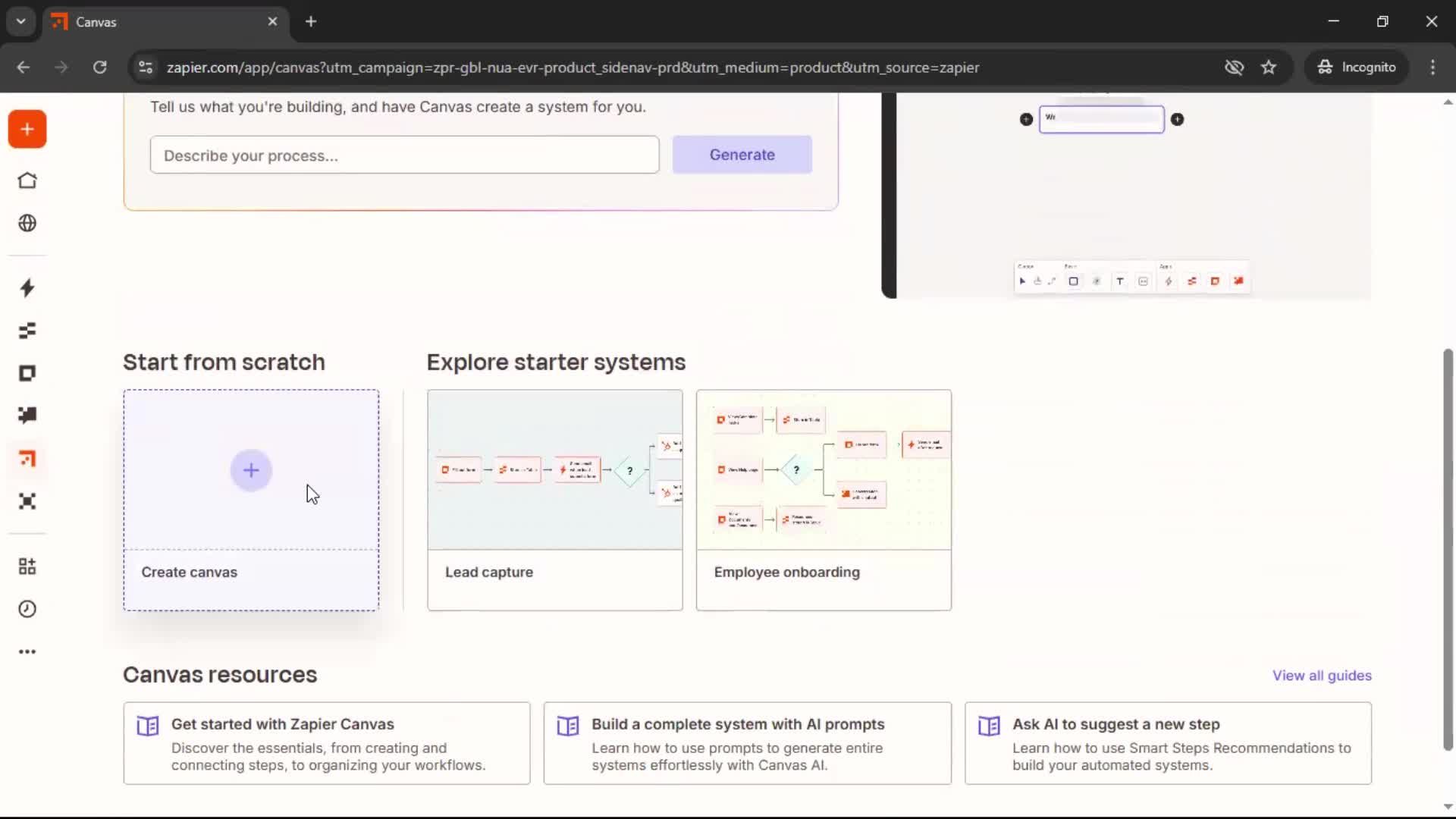1456x819 pixels.
Task: Click the tracking protection eye icon in address bar
Action: 1234,67
